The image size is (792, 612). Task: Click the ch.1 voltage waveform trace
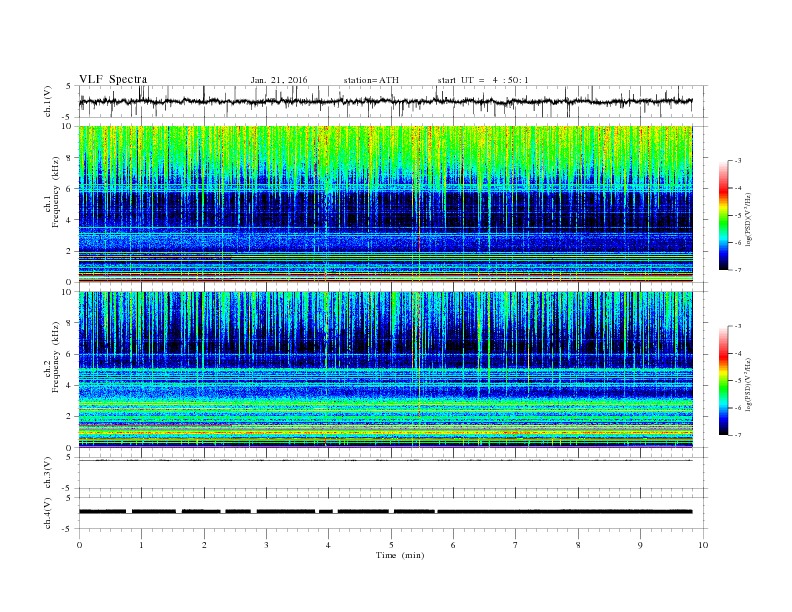coord(385,101)
